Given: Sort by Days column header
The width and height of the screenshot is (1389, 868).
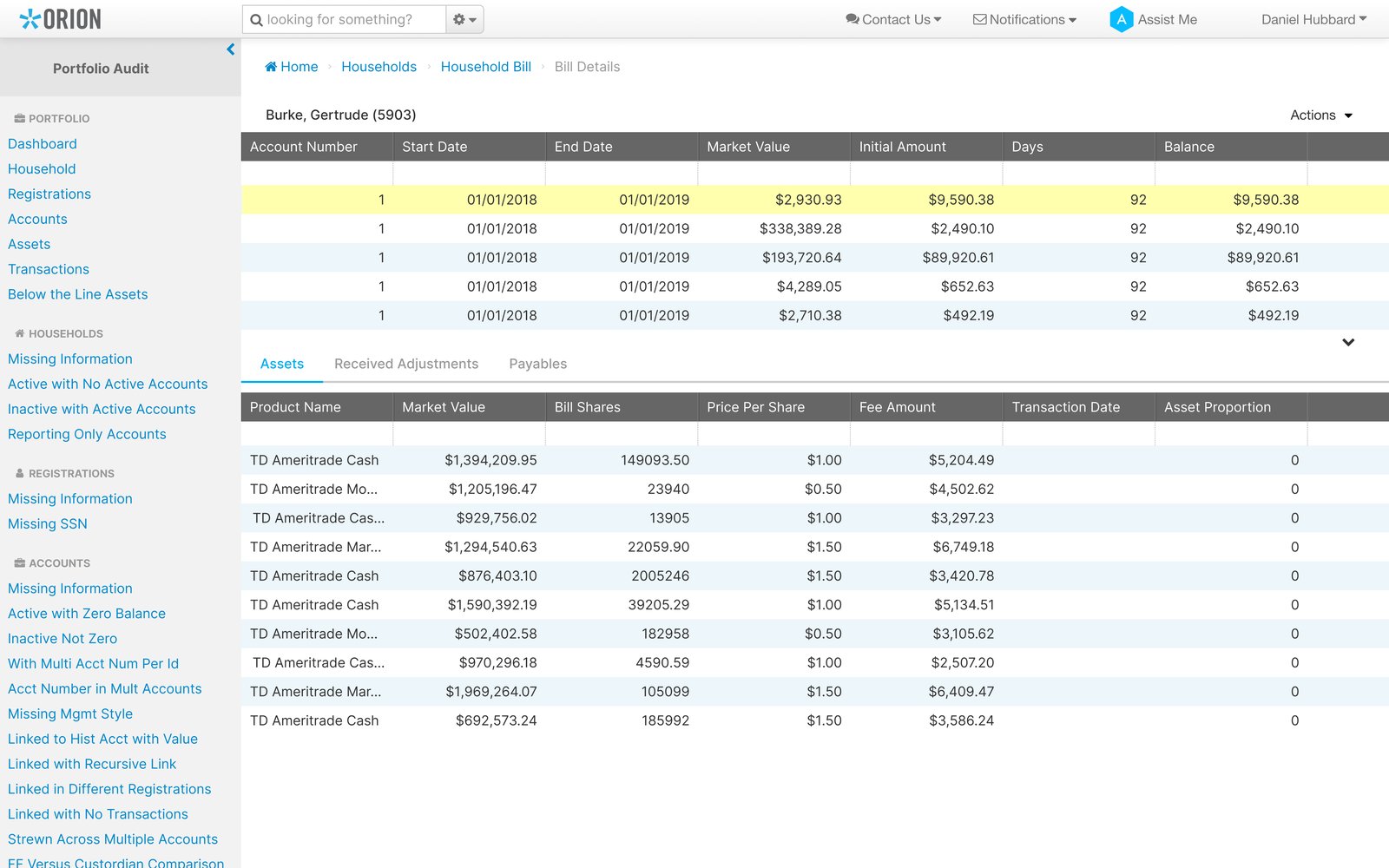Looking at the screenshot, I should (x=1079, y=147).
